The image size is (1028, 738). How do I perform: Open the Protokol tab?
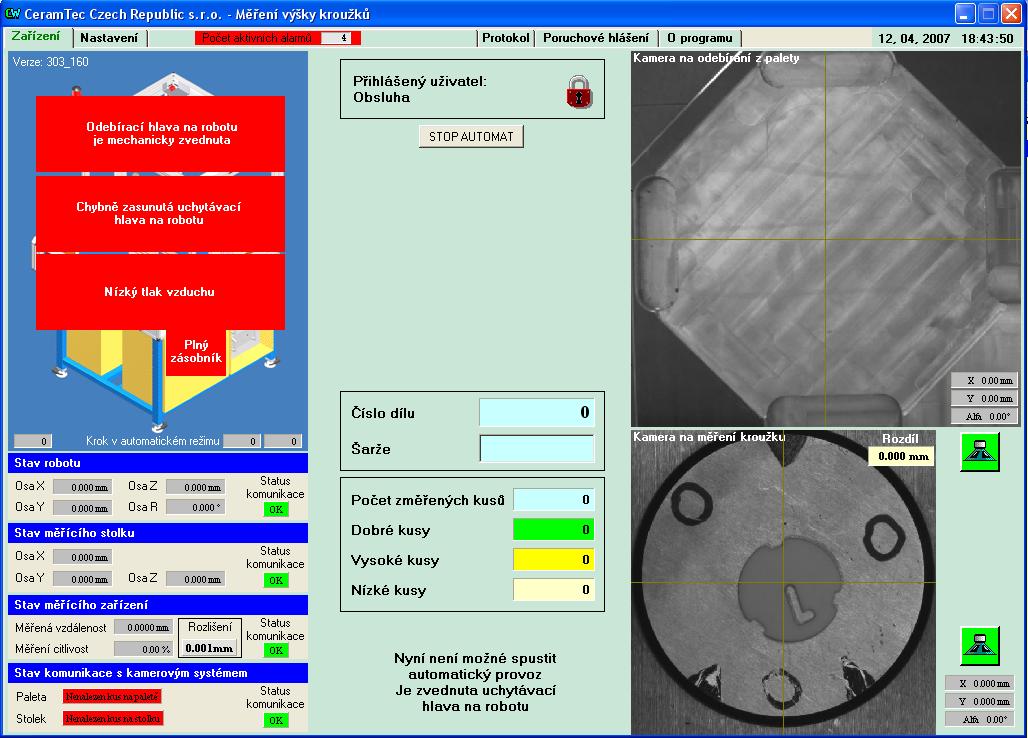505,38
